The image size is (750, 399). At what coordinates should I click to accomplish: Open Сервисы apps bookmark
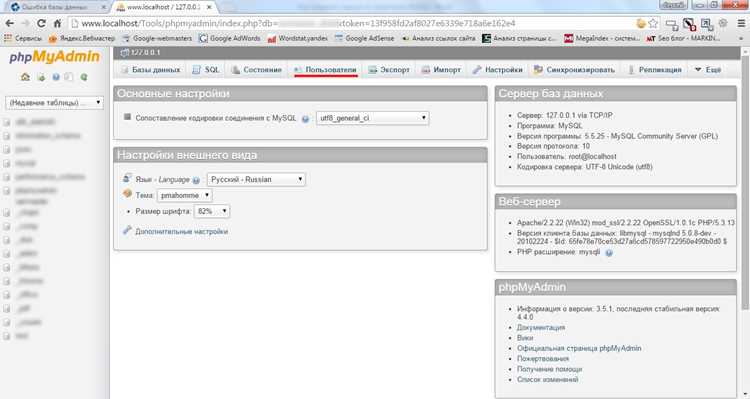tap(23, 38)
